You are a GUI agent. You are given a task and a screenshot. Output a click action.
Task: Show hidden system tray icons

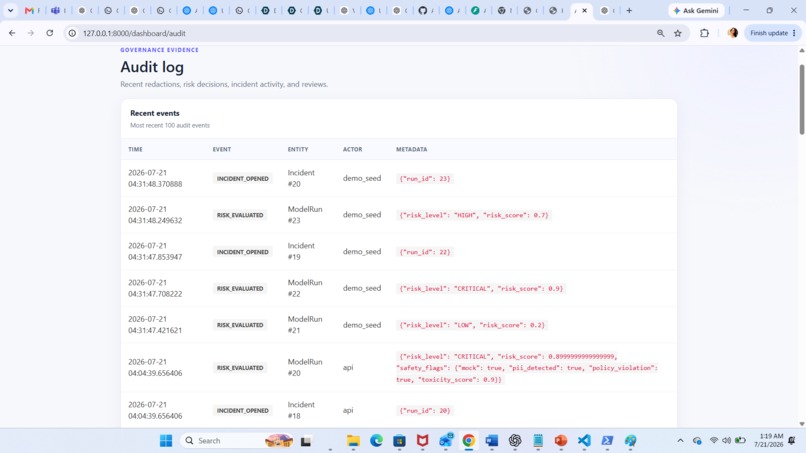click(680, 441)
